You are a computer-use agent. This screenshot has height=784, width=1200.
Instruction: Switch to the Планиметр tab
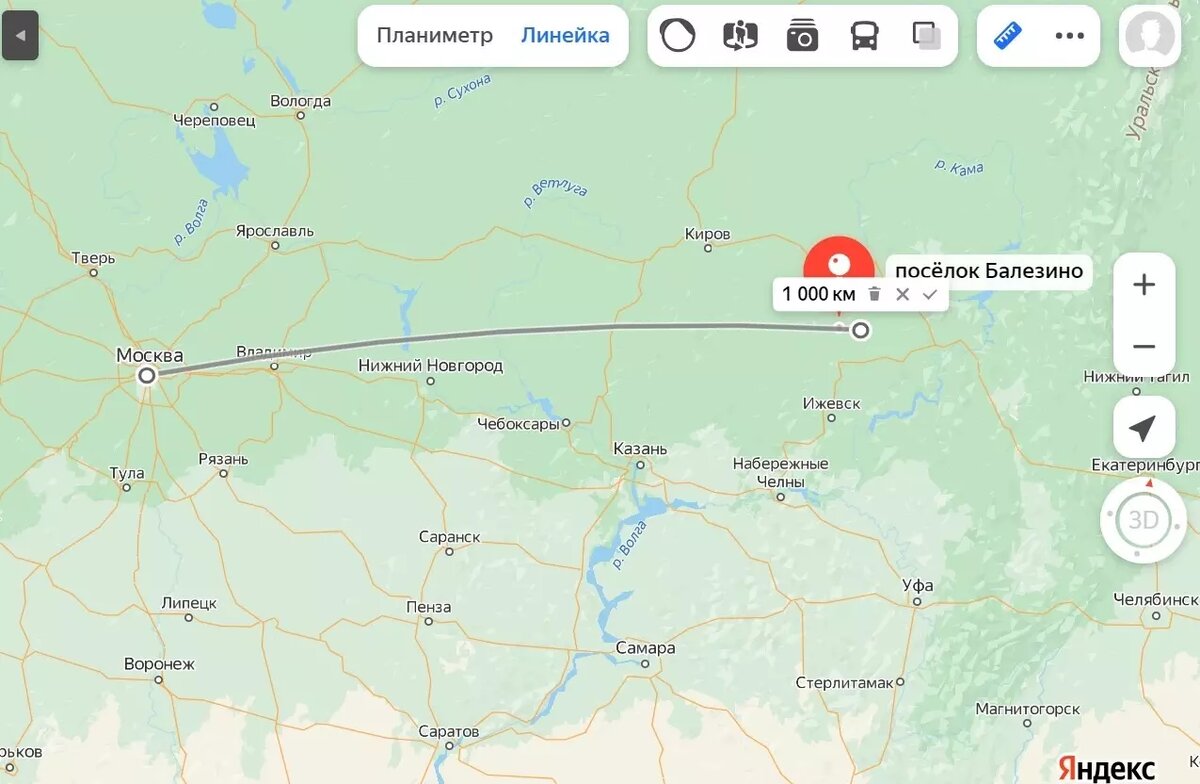pos(435,36)
